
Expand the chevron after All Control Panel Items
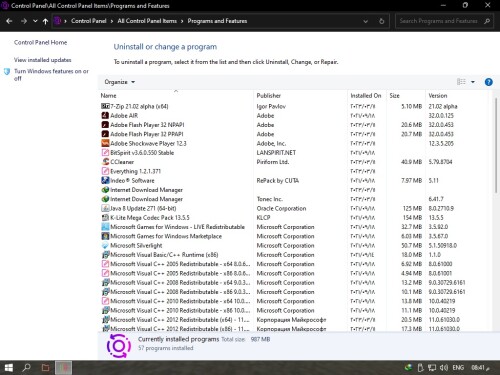[182, 21]
